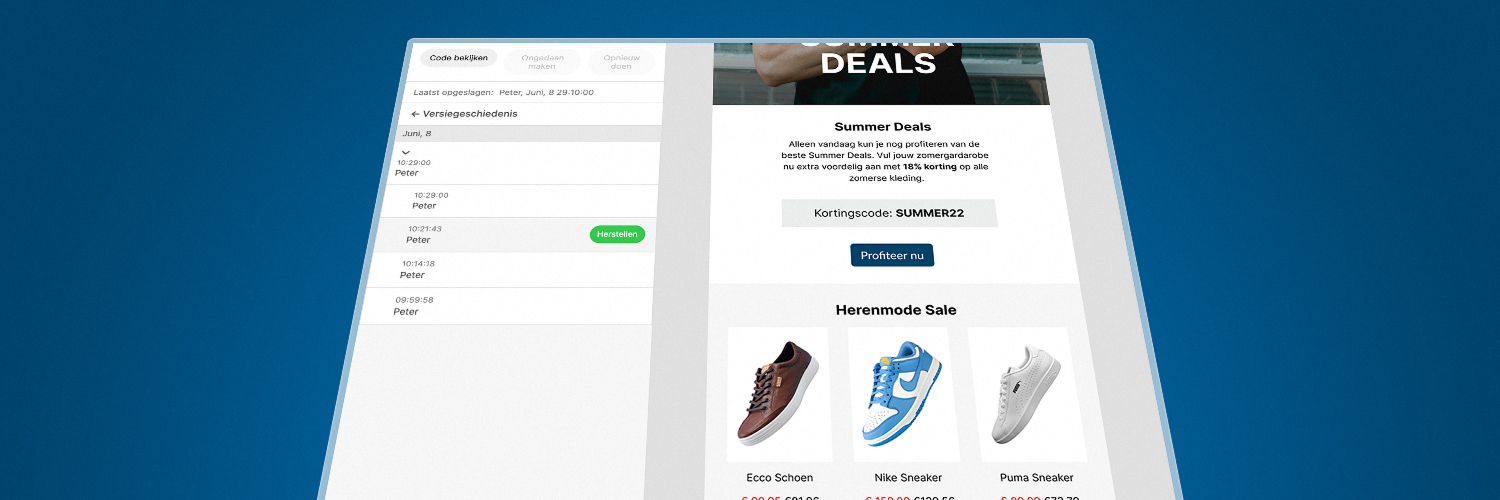Click the Profiteer nu button
Viewport: 1500px width, 500px height.
[892, 255]
